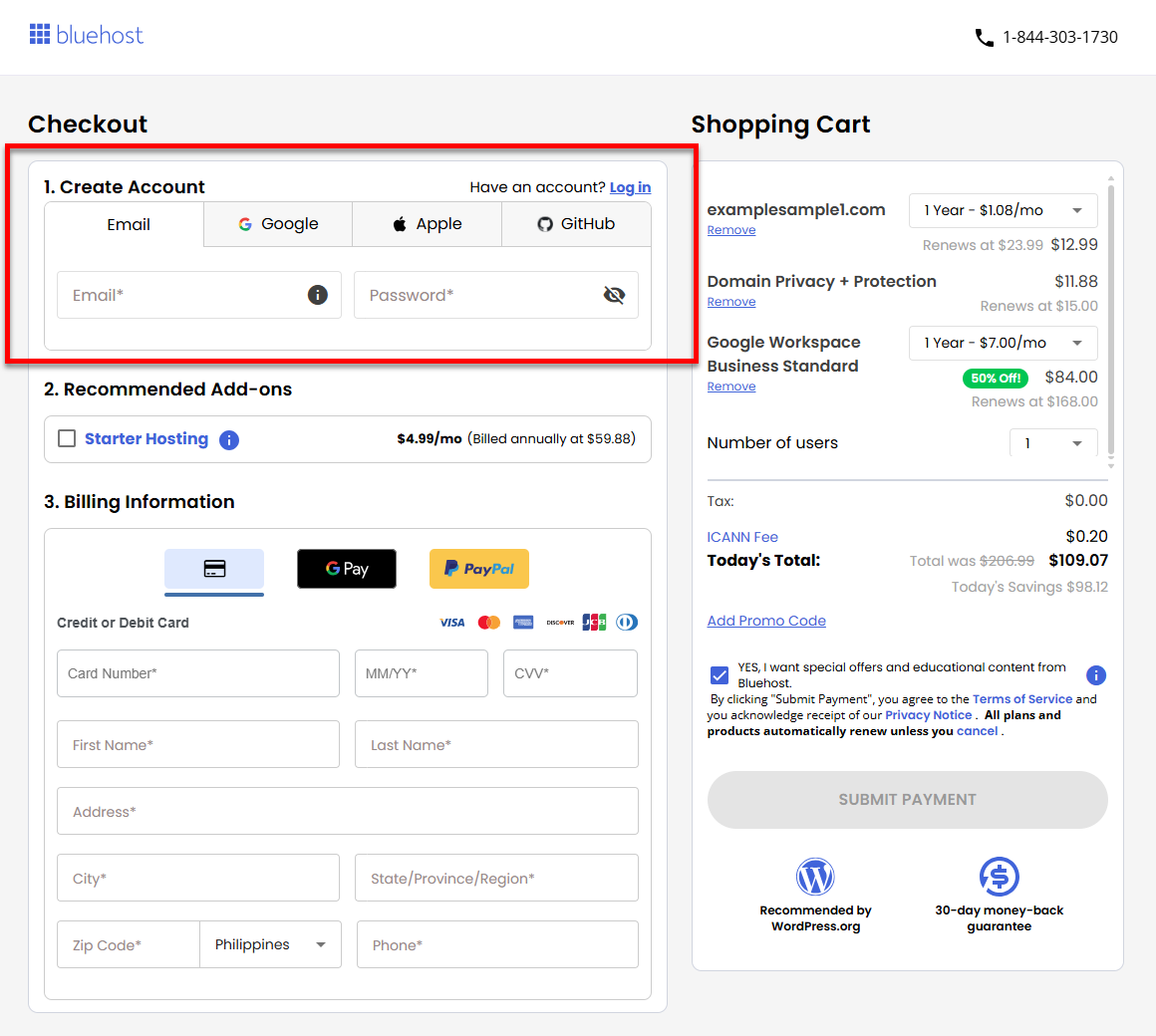Screen dimensions: 1156x1036
Task: Toggle password visibility eye icon
Action: (x=614, y=295)
